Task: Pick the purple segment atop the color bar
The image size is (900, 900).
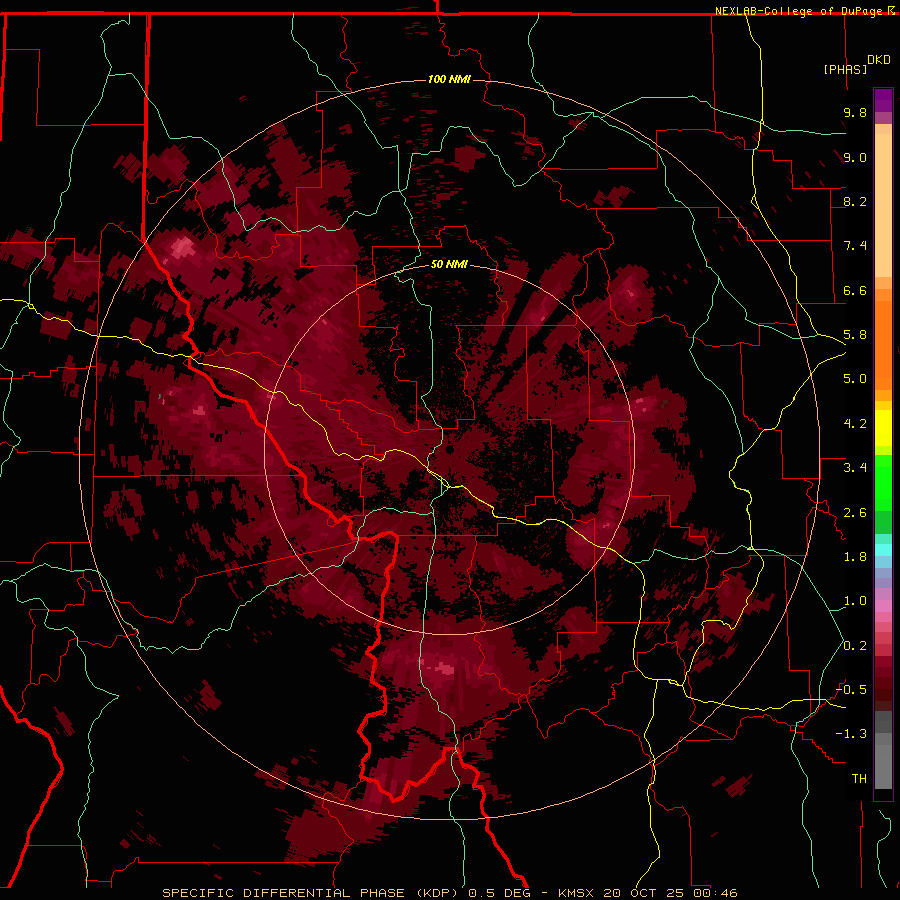Action: pos(883,100)
